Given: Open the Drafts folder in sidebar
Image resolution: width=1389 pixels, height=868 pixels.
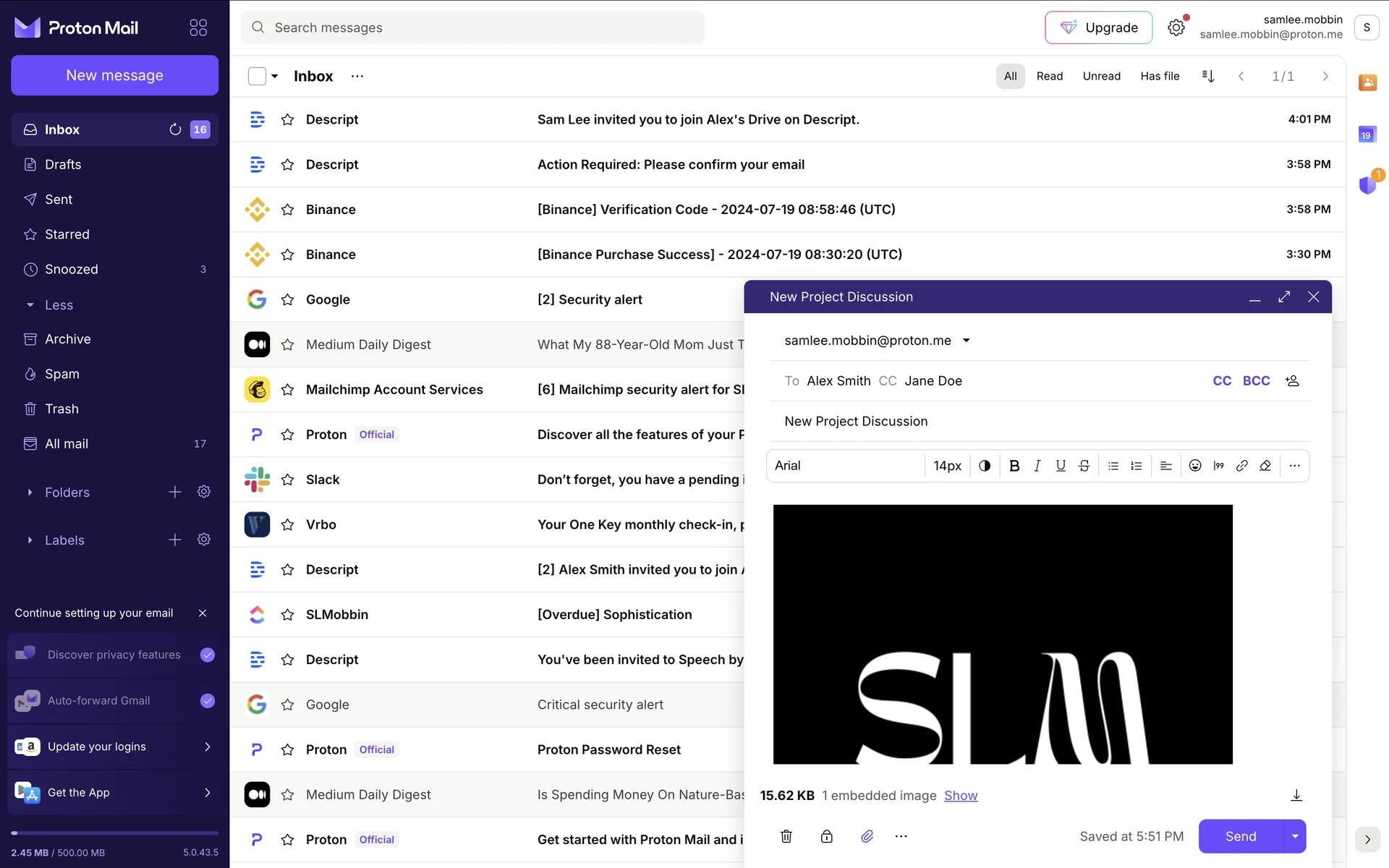Looking at the screenshot, I should (x=63, y=164).
